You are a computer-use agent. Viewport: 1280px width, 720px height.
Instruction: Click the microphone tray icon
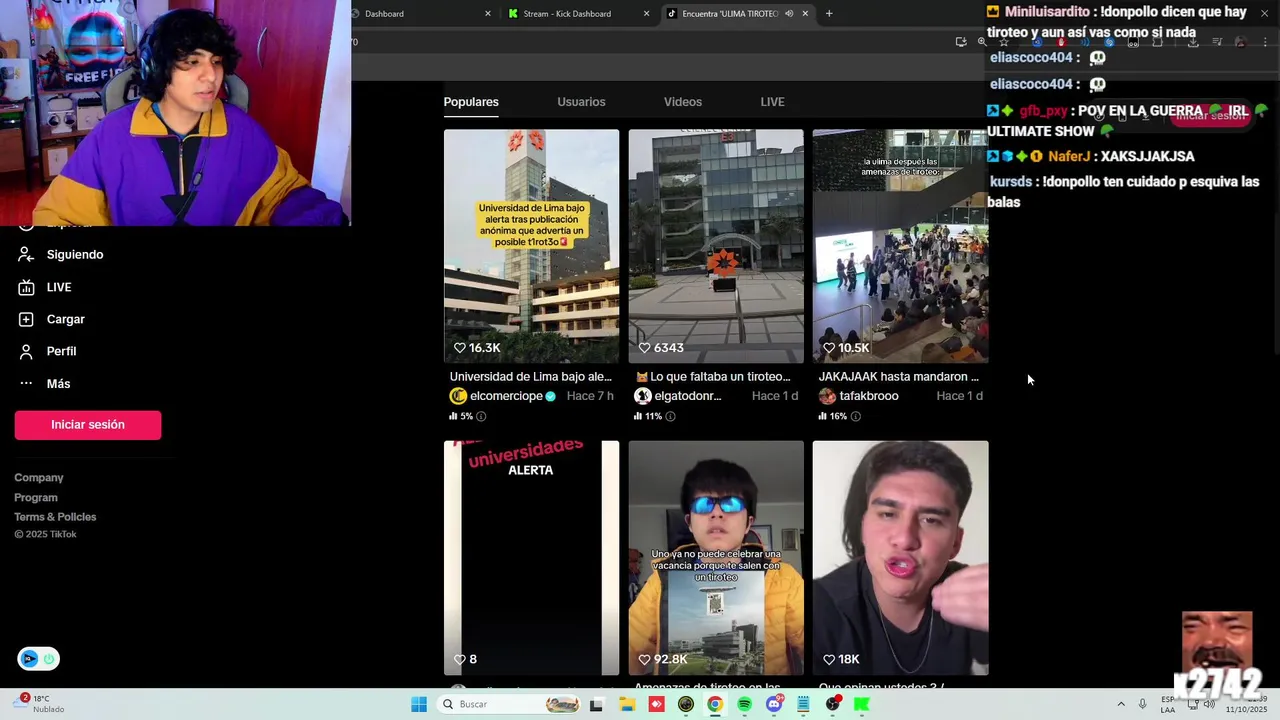tap(1143, 704)
